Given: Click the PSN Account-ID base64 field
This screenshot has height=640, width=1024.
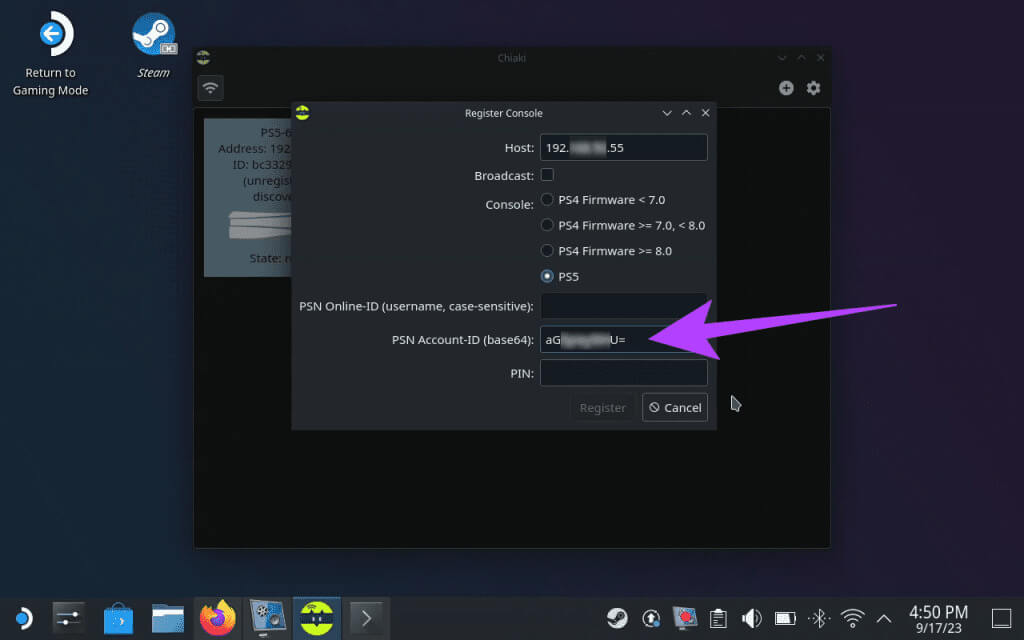Looking at the screenshot, I should [624, 340].
